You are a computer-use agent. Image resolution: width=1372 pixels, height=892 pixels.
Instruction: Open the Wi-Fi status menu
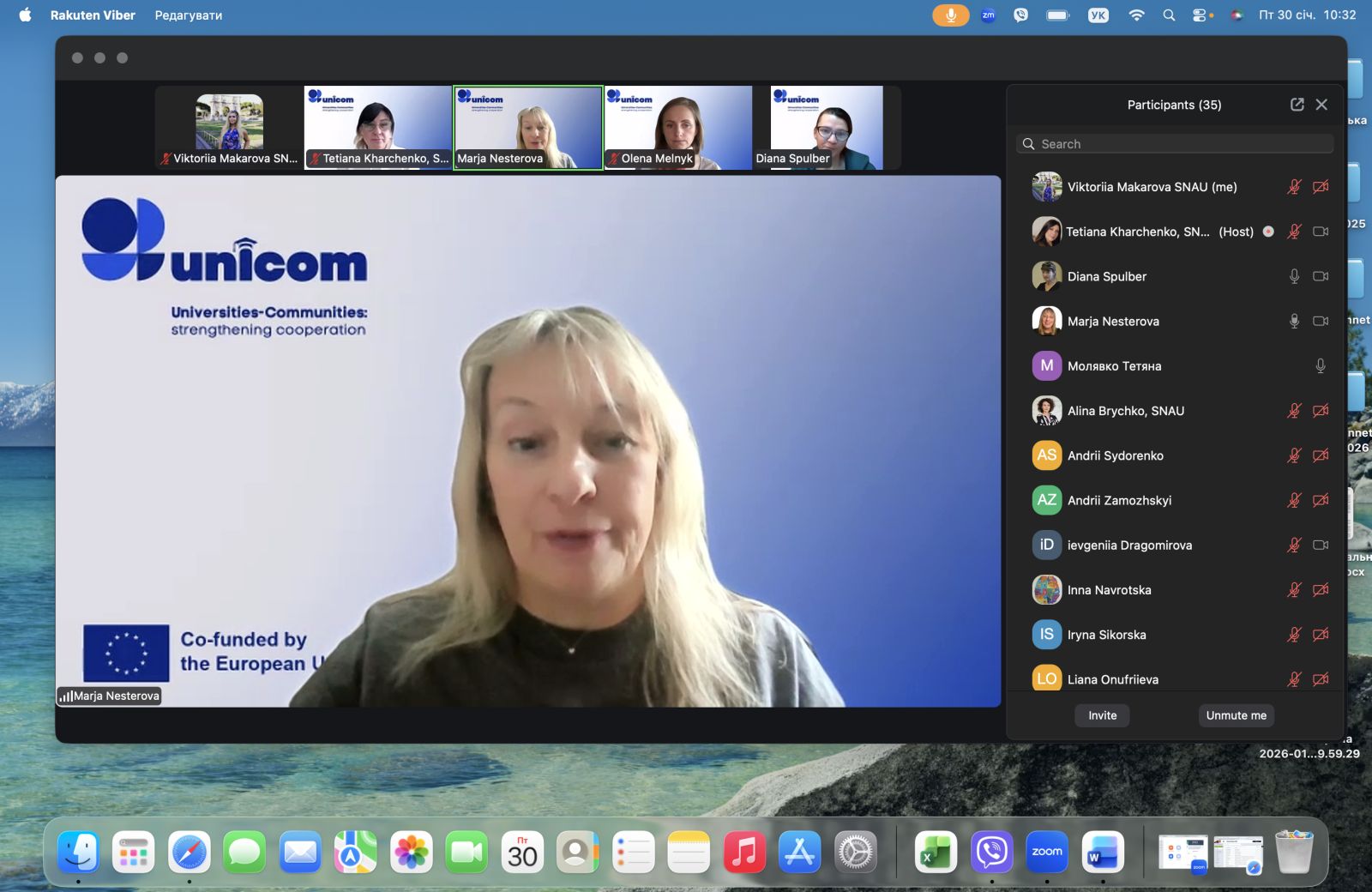(1136, 15)
